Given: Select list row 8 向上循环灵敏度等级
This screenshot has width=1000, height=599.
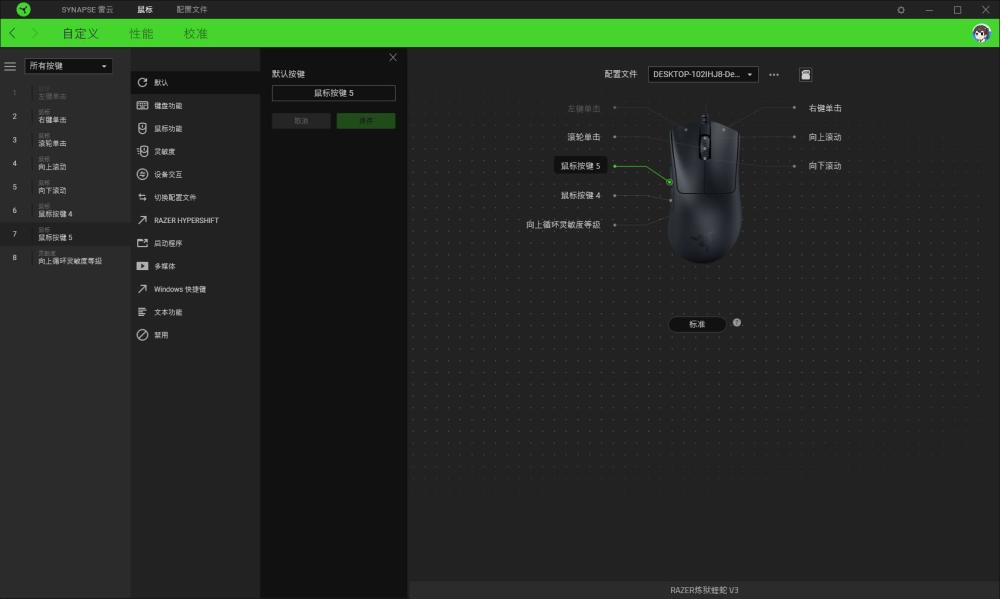Looking at the screenshot, I should pyautogui.click(x=65, y=258).
